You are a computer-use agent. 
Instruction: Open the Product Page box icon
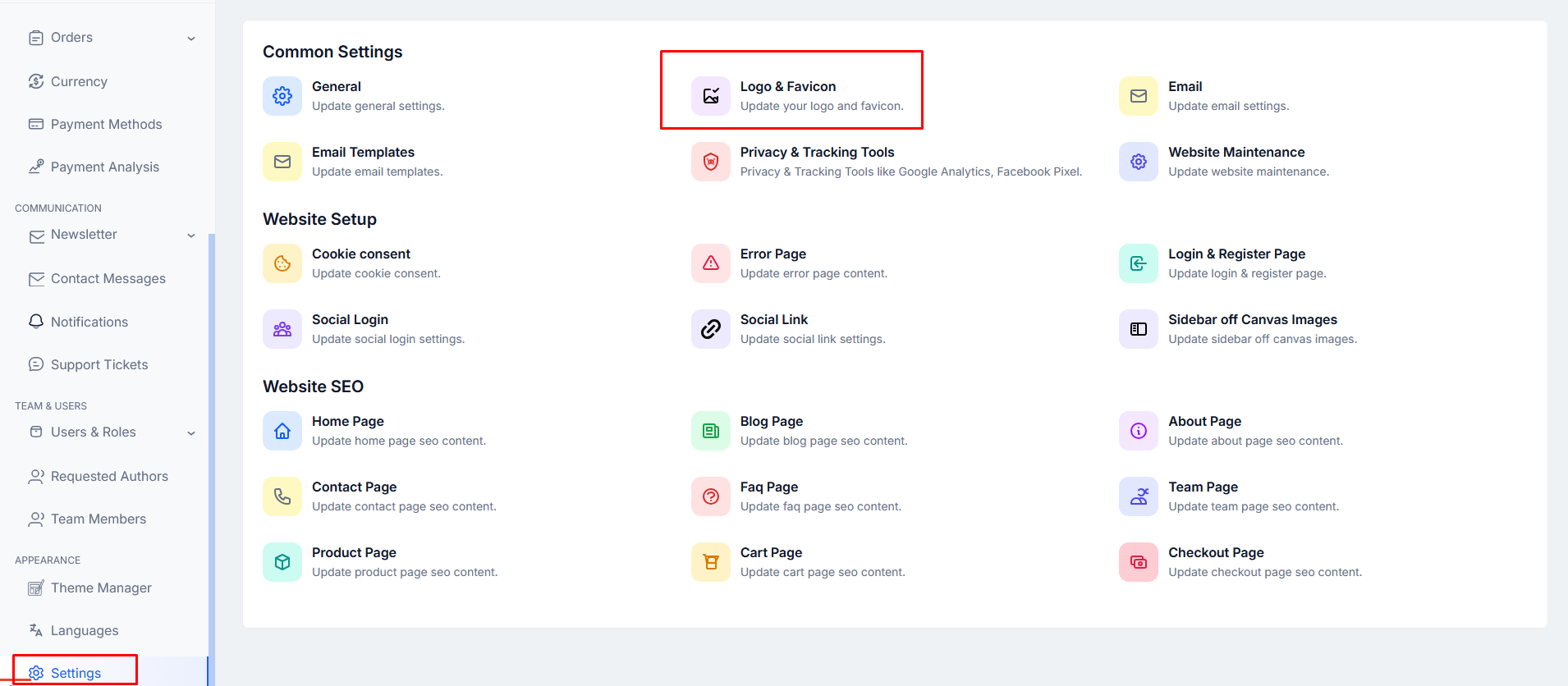[x=282, y=562]
